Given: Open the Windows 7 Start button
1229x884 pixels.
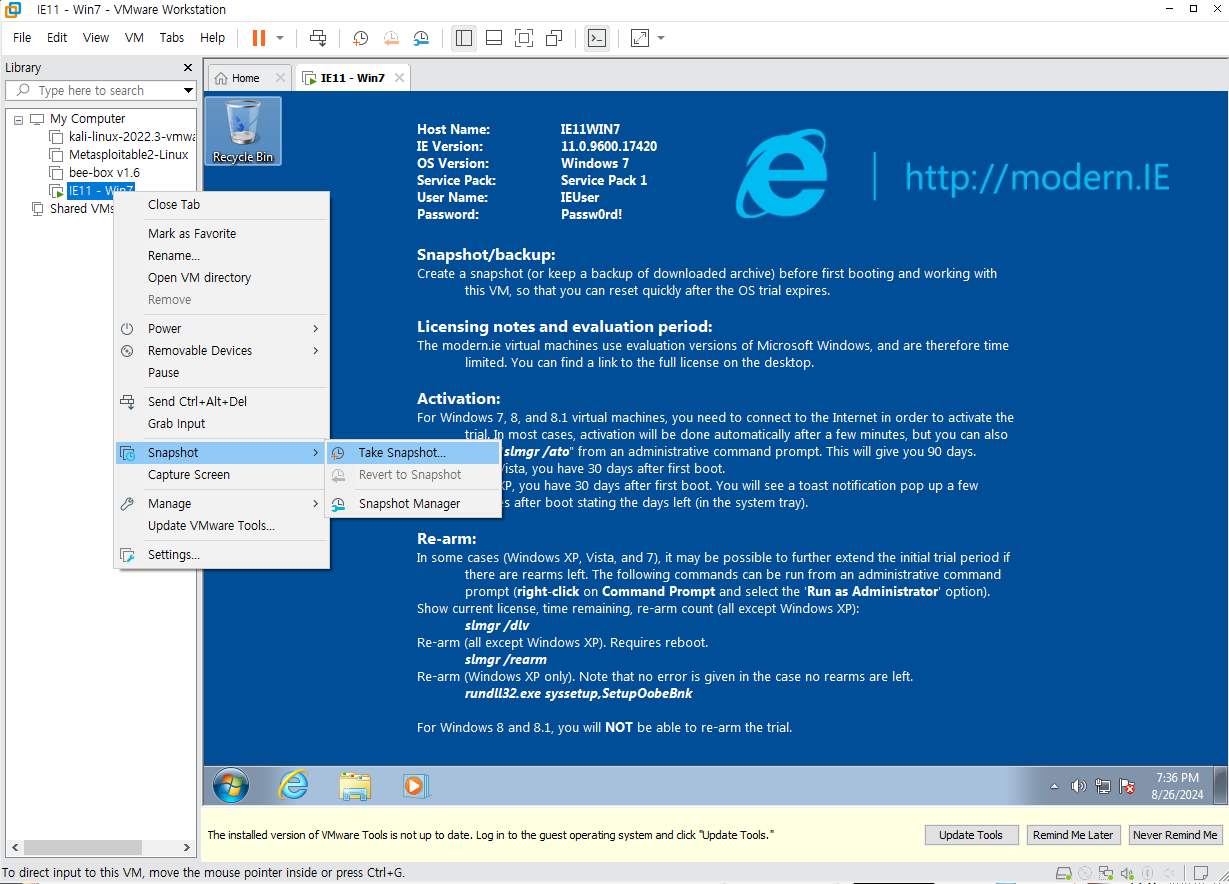Looking at the screenshot, I should [231, 786].
